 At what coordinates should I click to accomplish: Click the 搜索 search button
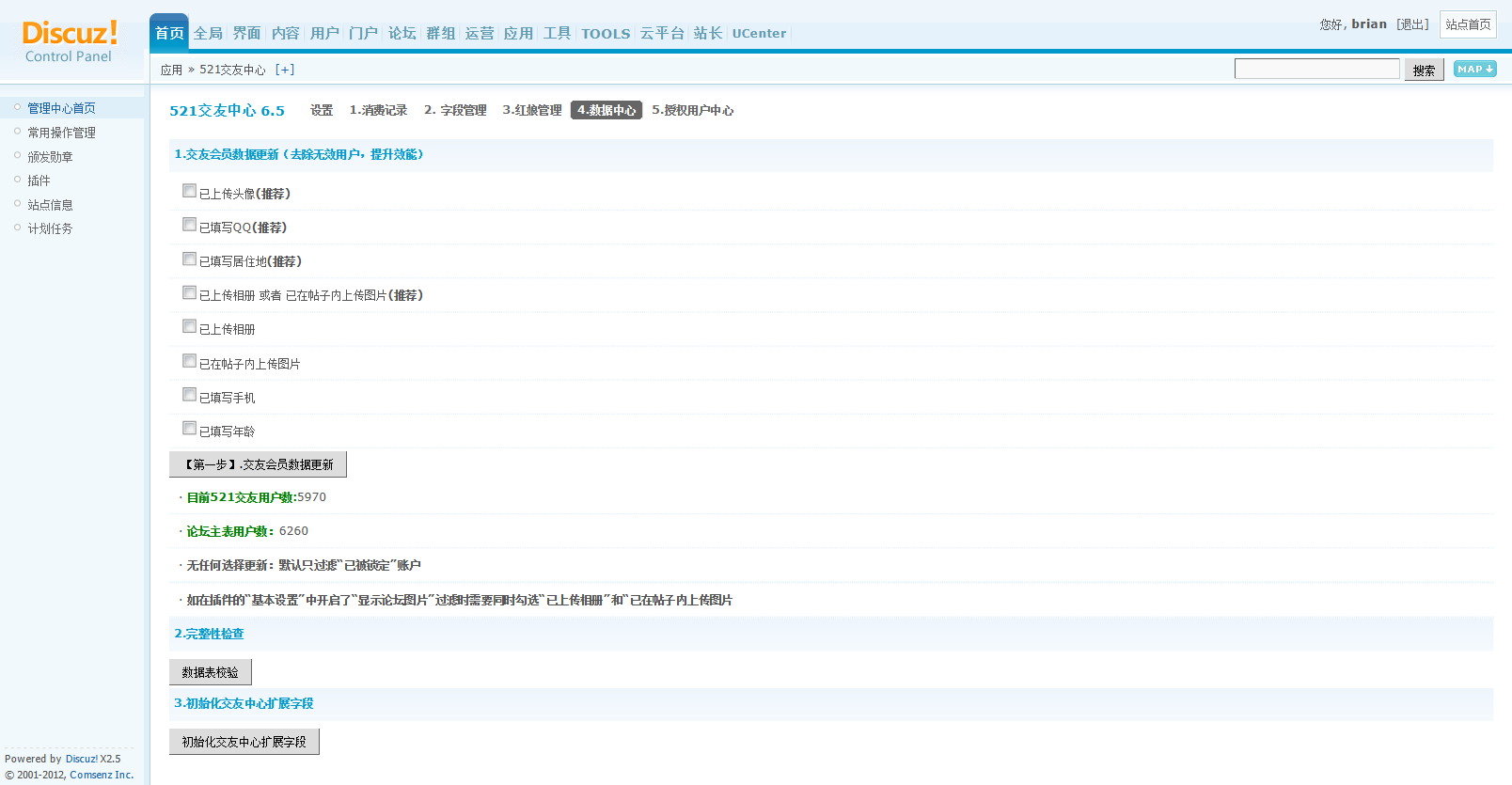[x=1424, y=70]
